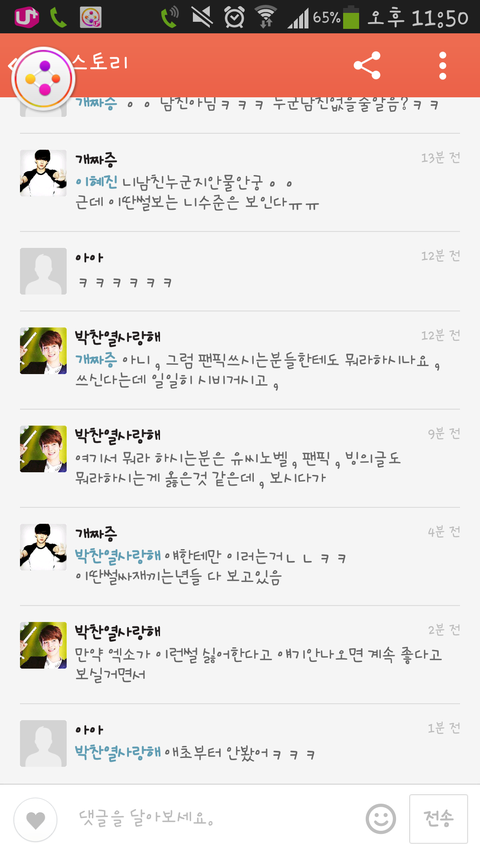
Task: Tap the battery indicator in status bar
Action: click(352, 17)
